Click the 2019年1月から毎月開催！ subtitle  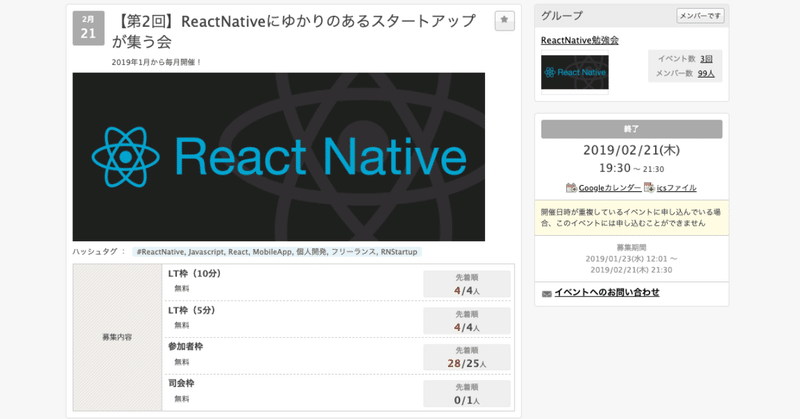coord(157,62)
